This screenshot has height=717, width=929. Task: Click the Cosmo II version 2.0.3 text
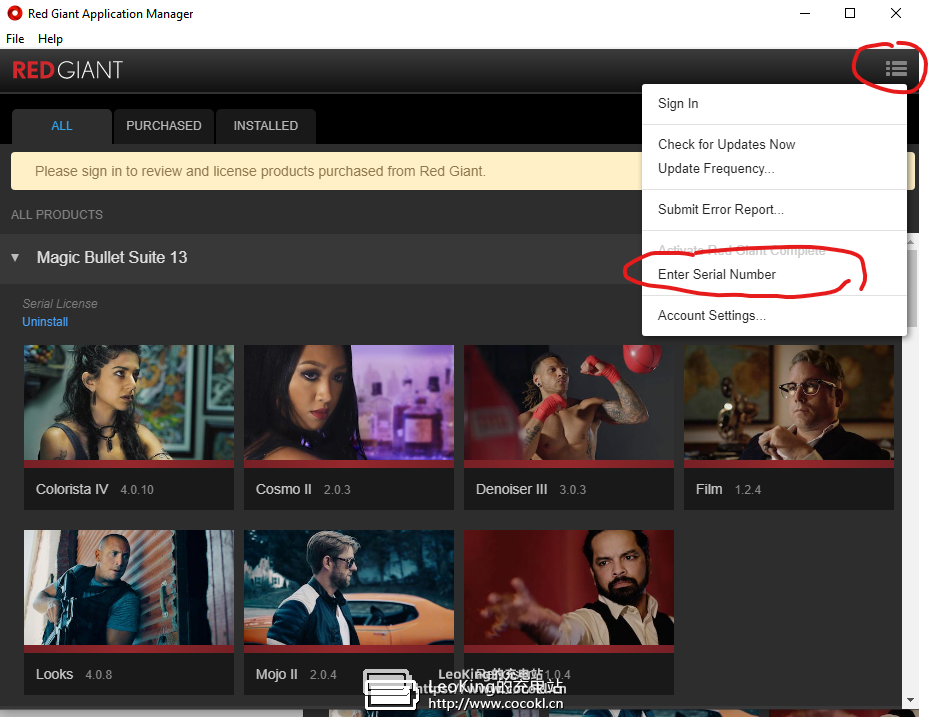tap(337, 490)
